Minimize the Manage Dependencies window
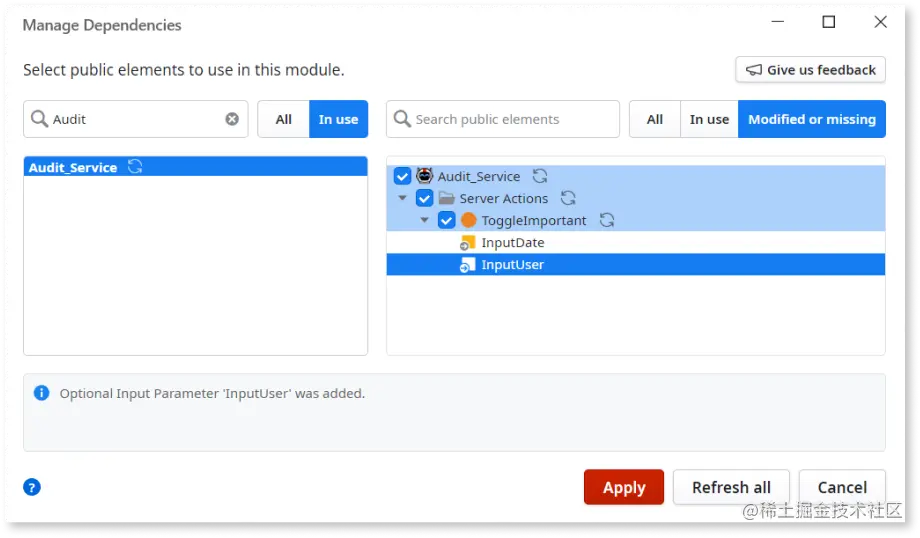The width and height of the screenshot is (920, 538). click(x=777, y=22)
